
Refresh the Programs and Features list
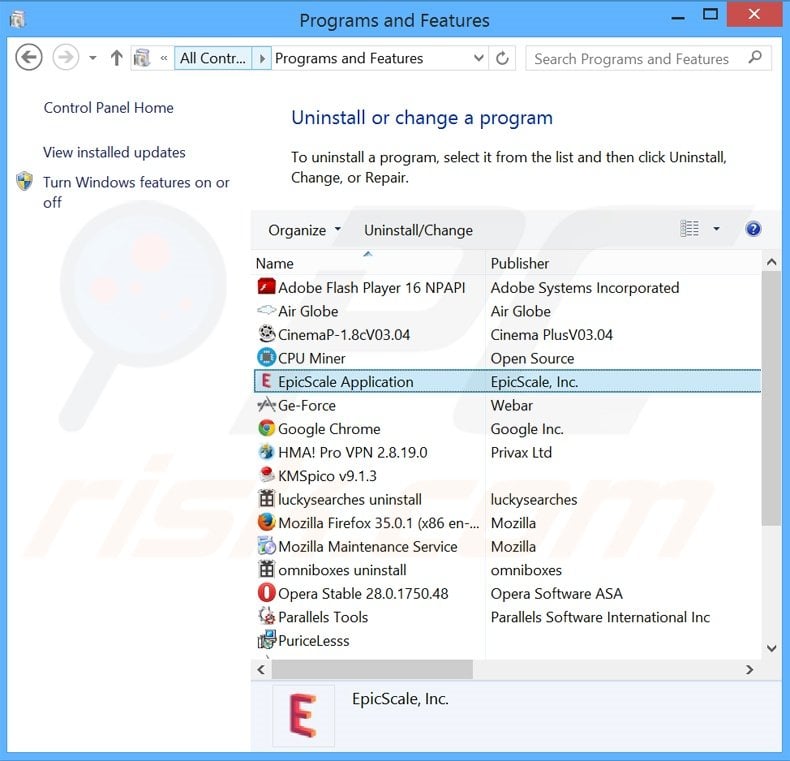(x=502, y=58)
